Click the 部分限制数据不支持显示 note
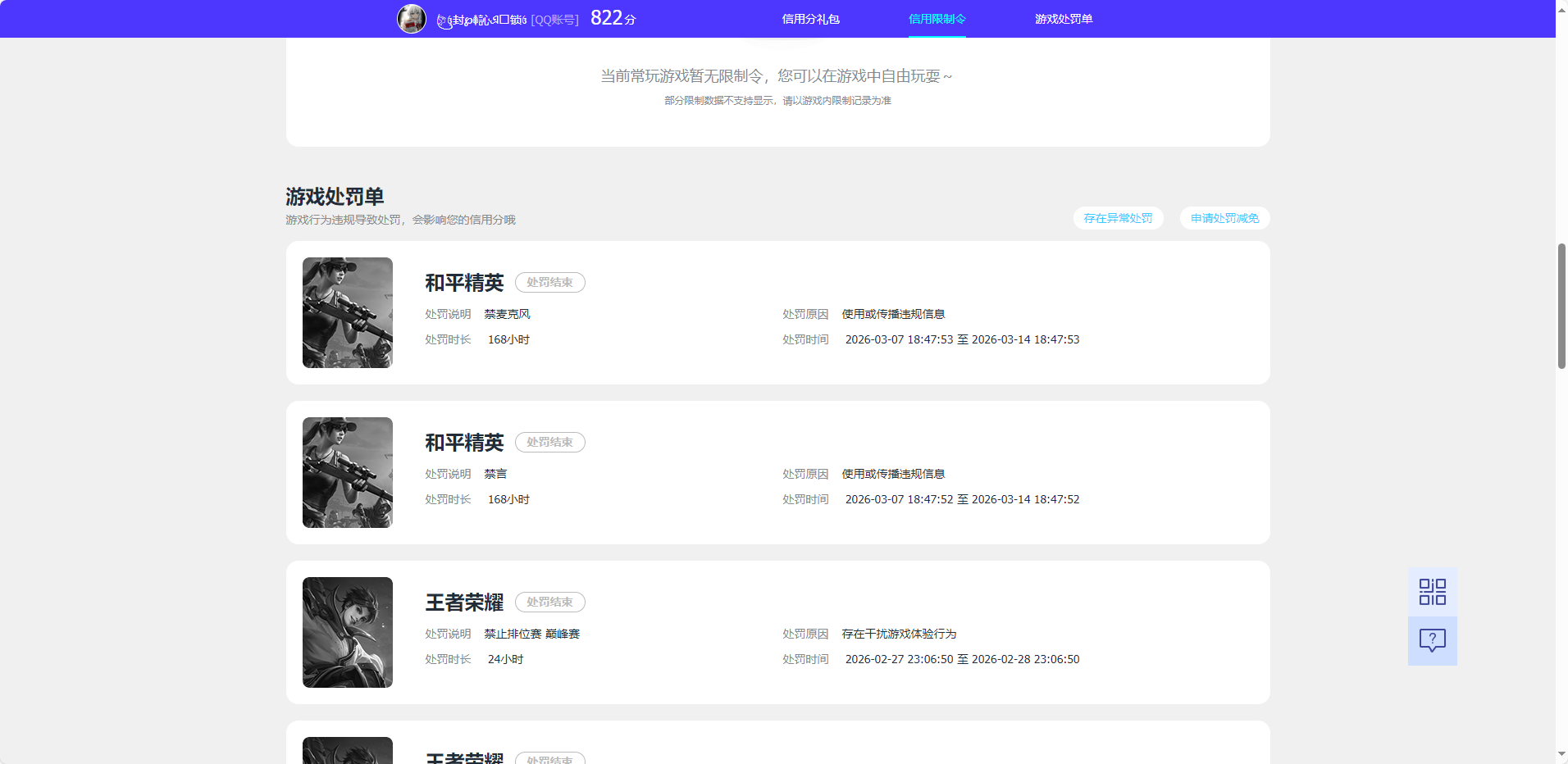Image resolution: width=1568 pixels, height=764 pixels. click(x=777, y=101)
